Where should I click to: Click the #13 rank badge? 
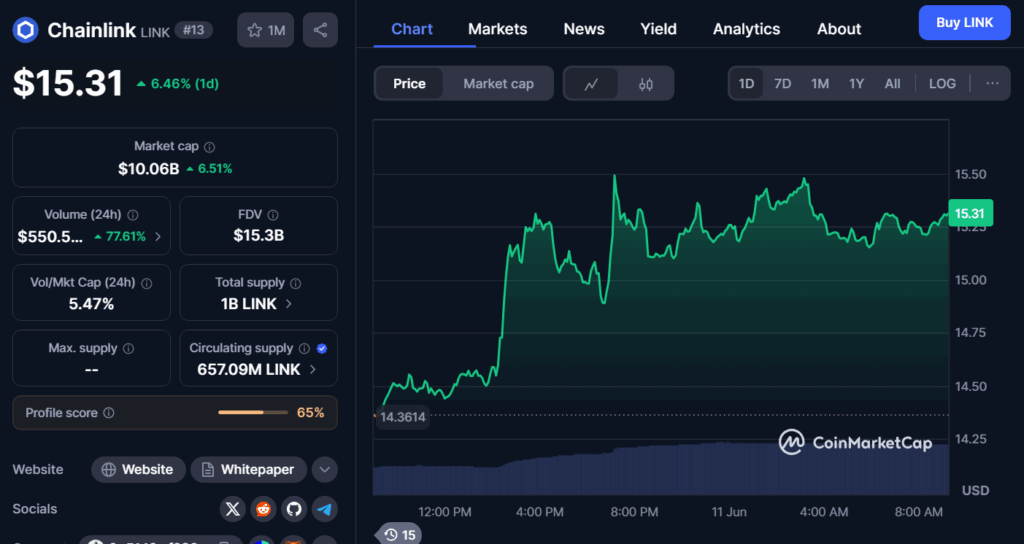193,30
